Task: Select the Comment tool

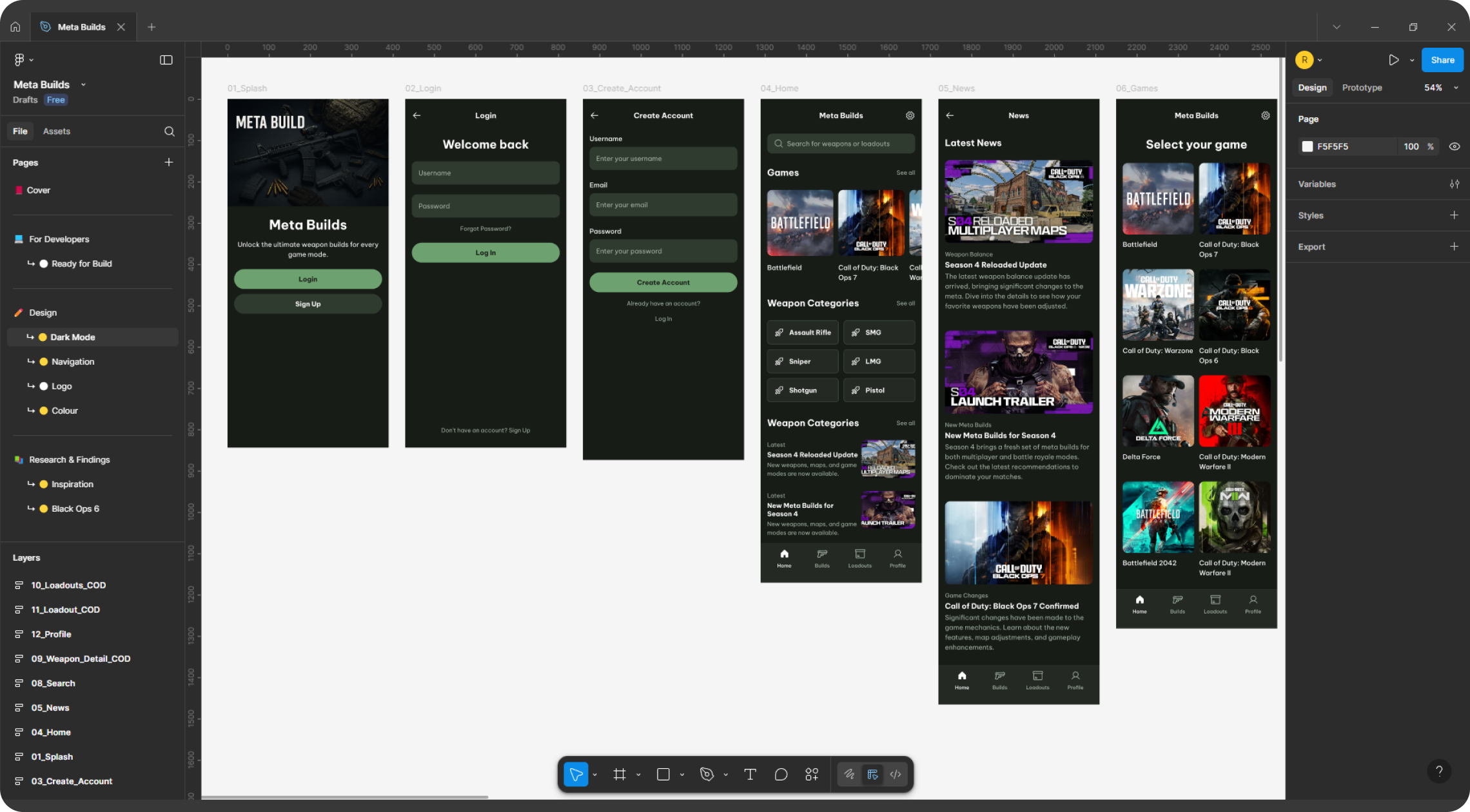Action: pos(781,774)
